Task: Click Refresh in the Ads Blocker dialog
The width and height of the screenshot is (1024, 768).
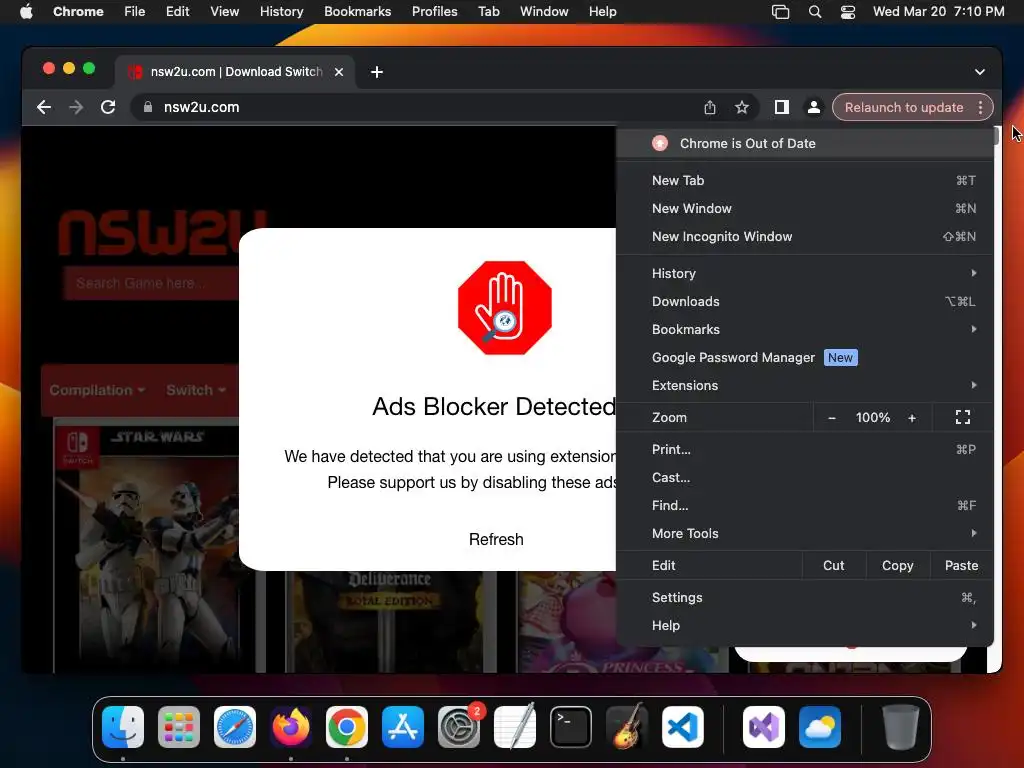Action: point(496,539)
